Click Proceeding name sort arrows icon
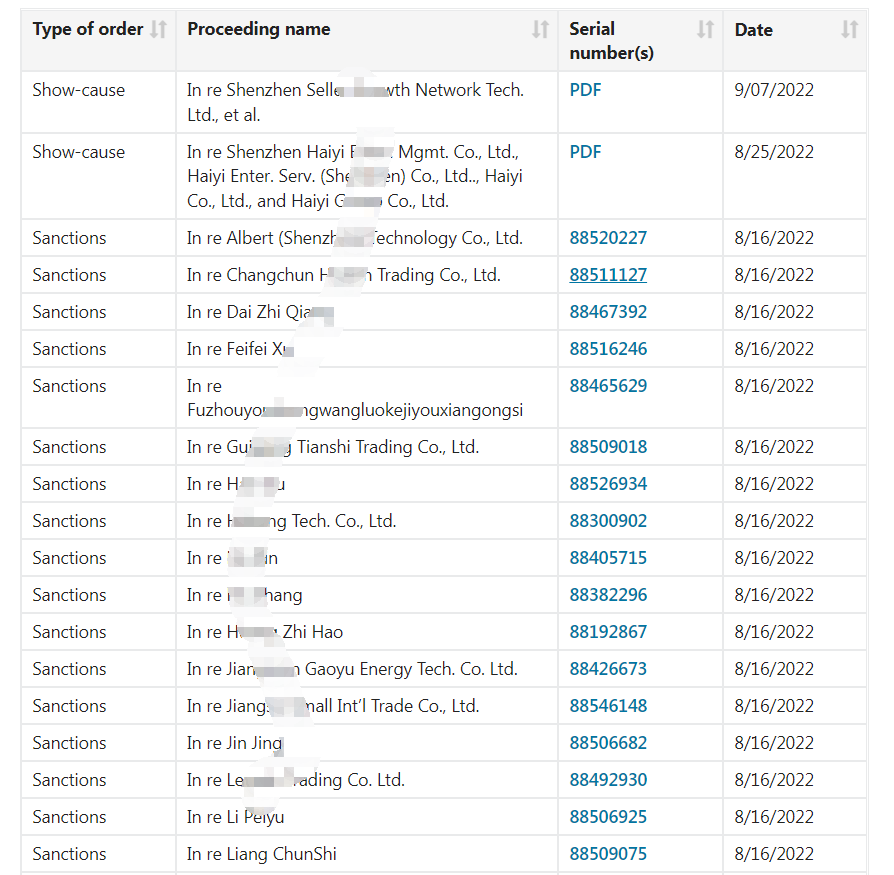This screenshot has width=894, height=875. click(x=540, y=30)
